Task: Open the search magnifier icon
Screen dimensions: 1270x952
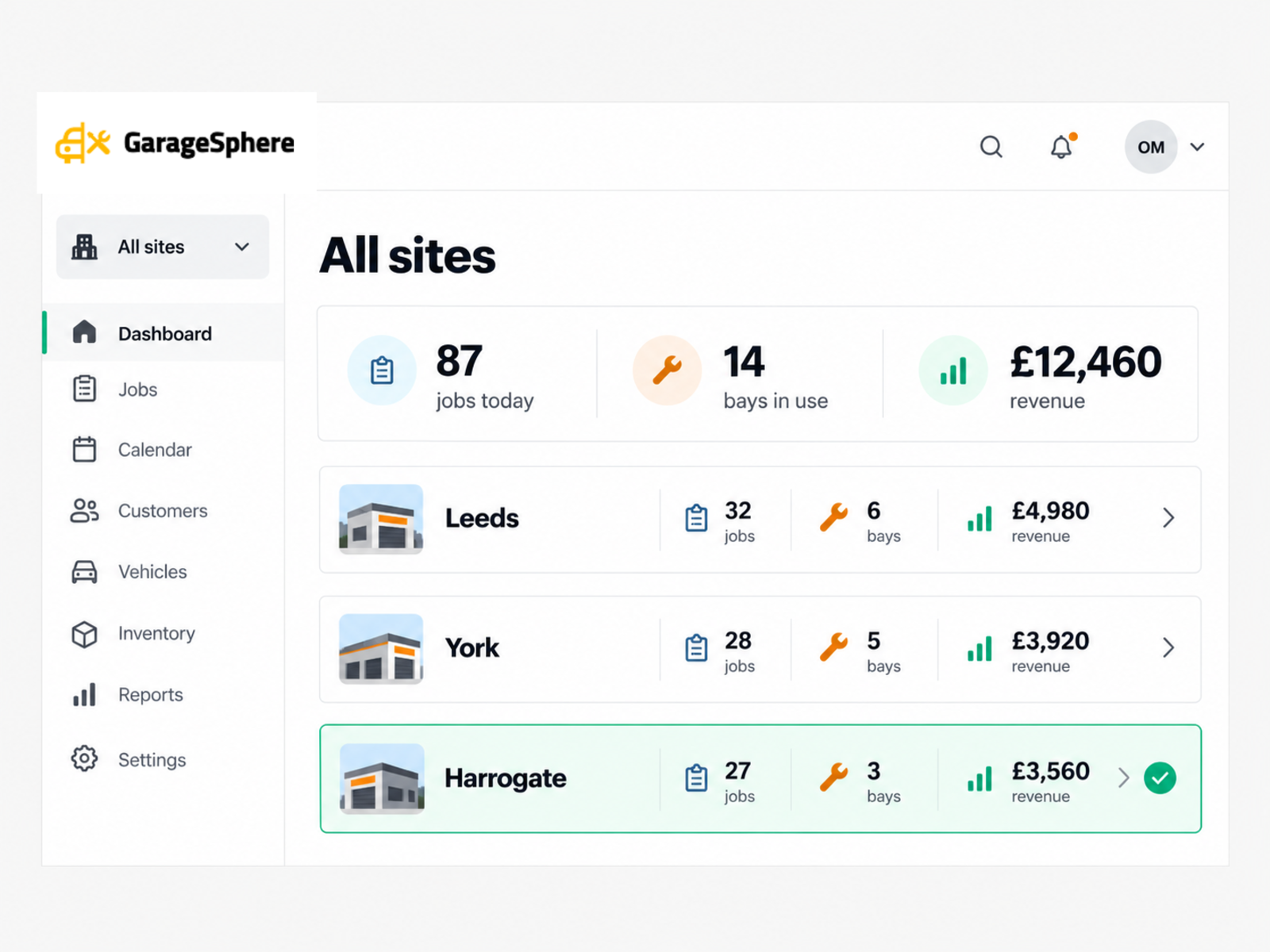Action: (991, 147)
